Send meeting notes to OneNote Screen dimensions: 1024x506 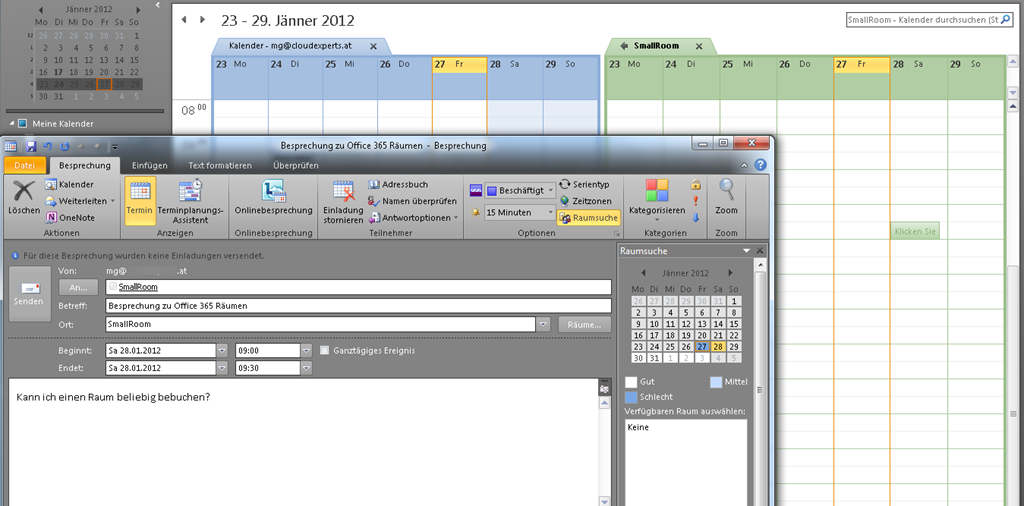(x=70, y=218)
